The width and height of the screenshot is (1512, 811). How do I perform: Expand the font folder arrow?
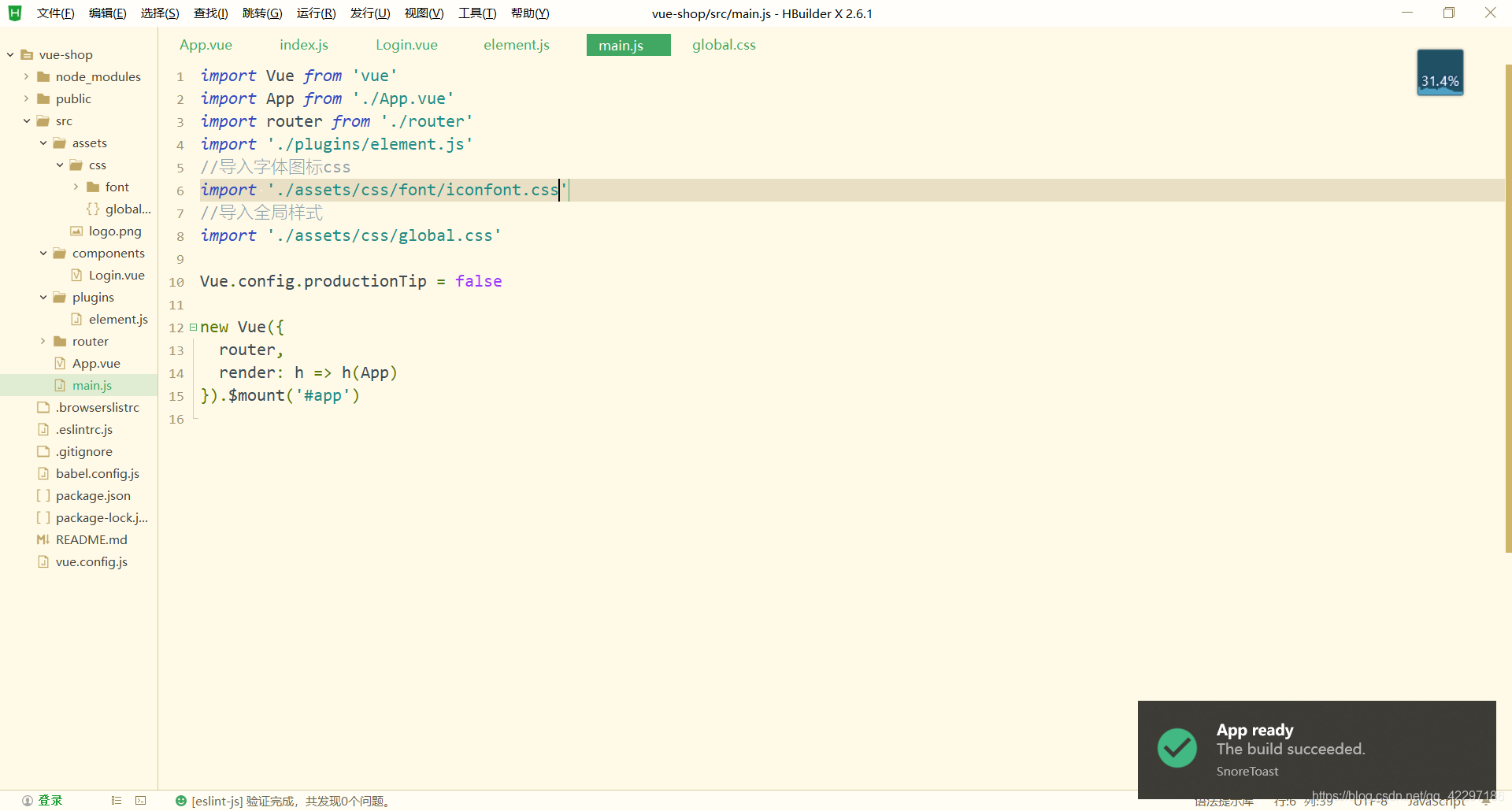[76, 187]
